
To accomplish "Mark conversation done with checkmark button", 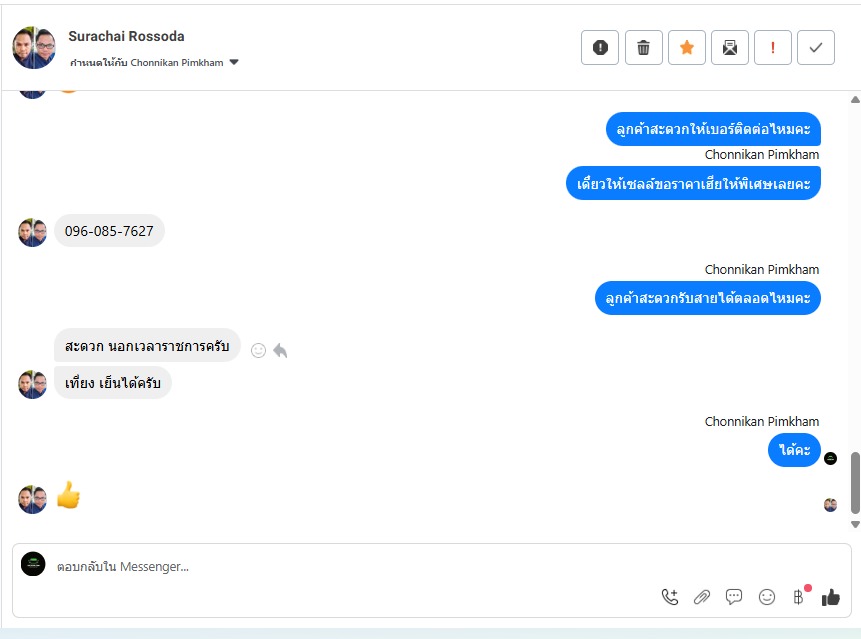I will pyautogui.click(x=816, y=48).
